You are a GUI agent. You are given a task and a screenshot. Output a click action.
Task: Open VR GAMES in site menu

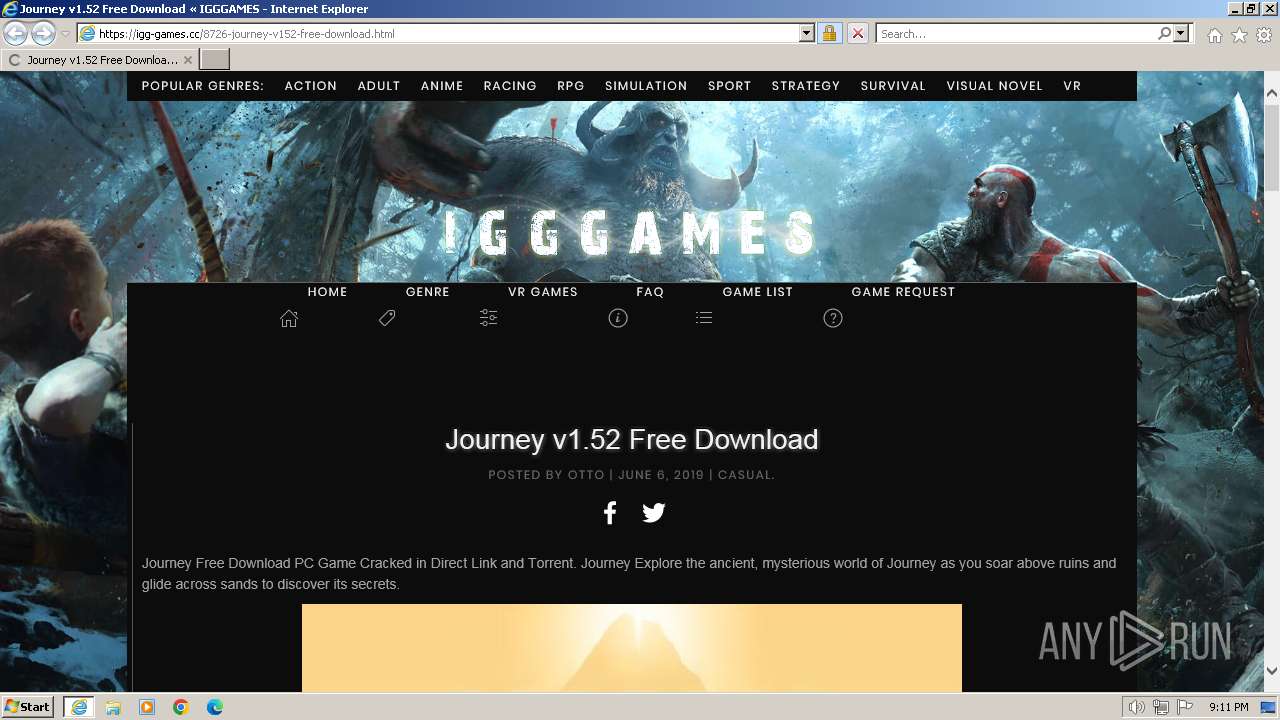coord(543,292)
